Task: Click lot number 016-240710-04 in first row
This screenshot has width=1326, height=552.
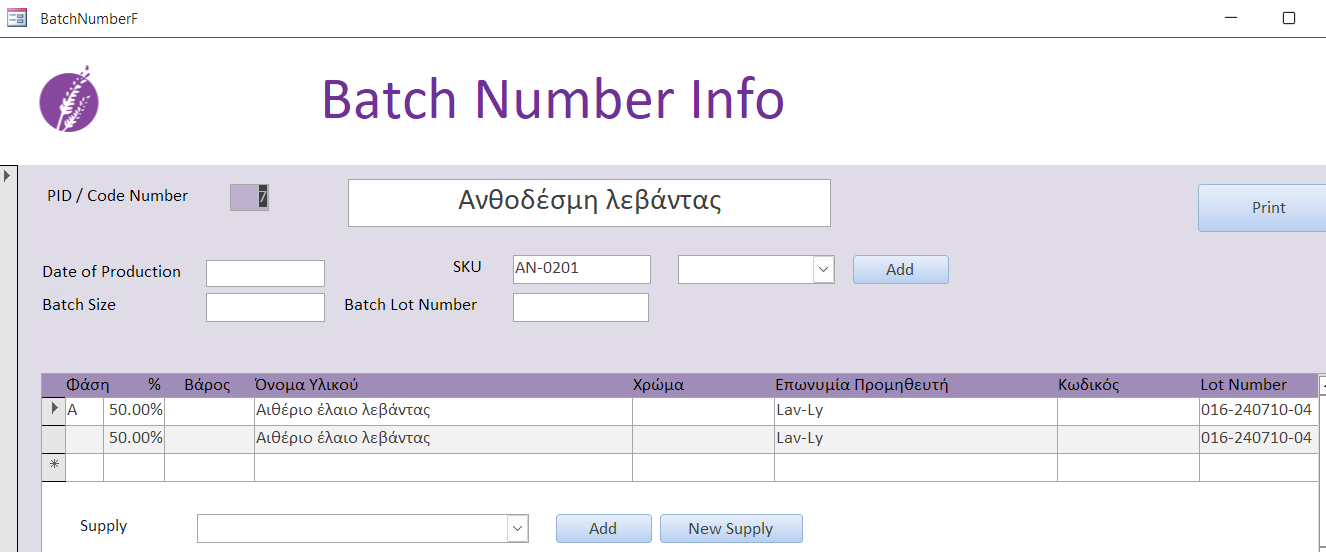Action: [1257, 410]
